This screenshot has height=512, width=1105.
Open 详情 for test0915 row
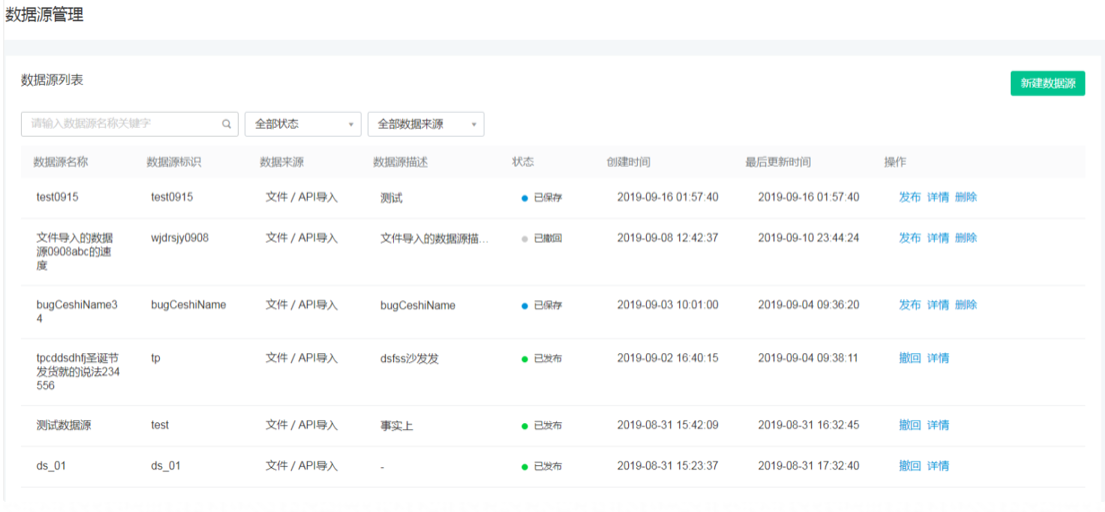click(x=937, y=197)
